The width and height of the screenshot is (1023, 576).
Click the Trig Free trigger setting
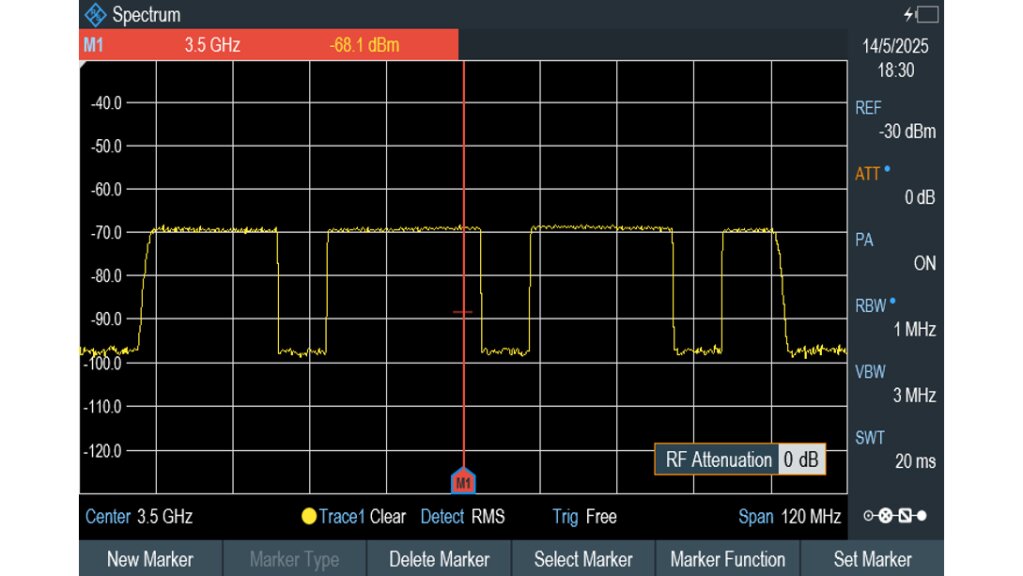(585, 517)
